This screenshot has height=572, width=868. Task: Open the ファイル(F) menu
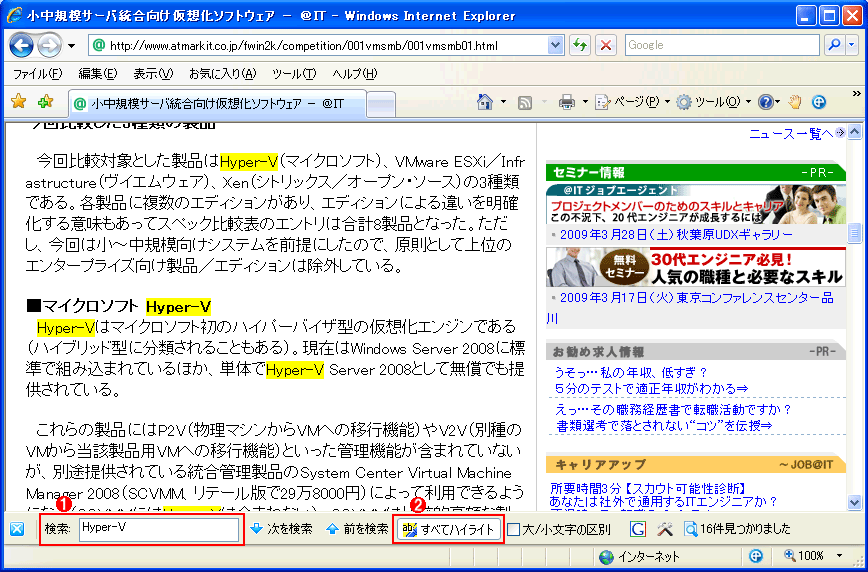[x=37, y=74]
